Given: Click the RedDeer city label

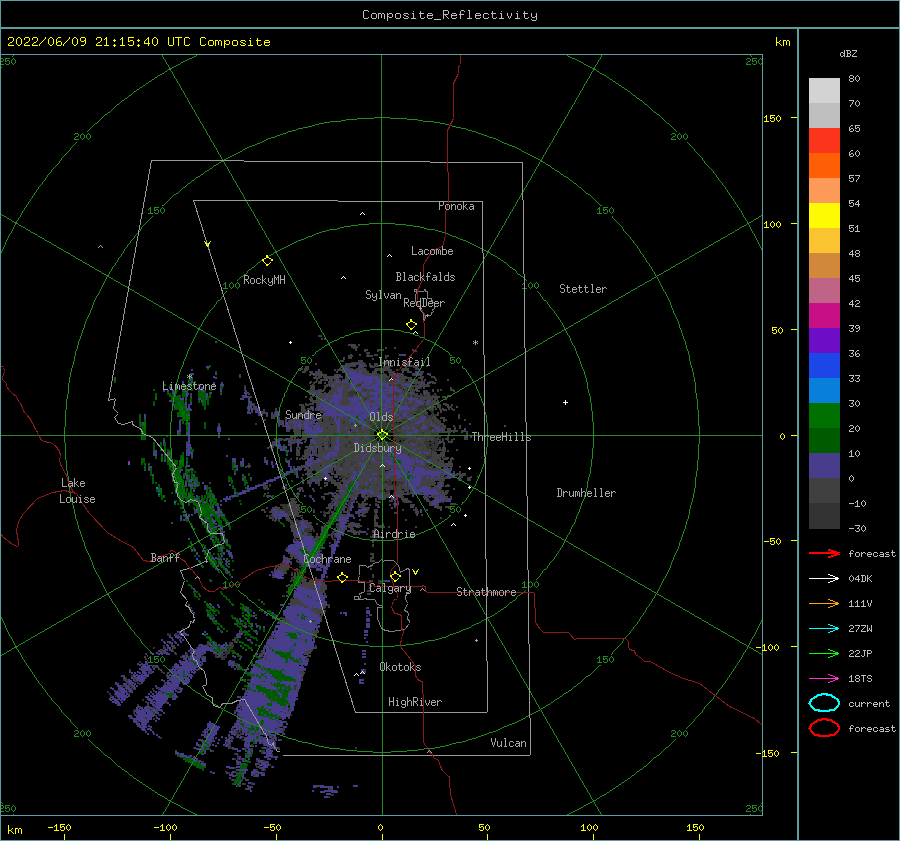Looking at the screenshot, I should pyautogui.click(x=424, y=303).
